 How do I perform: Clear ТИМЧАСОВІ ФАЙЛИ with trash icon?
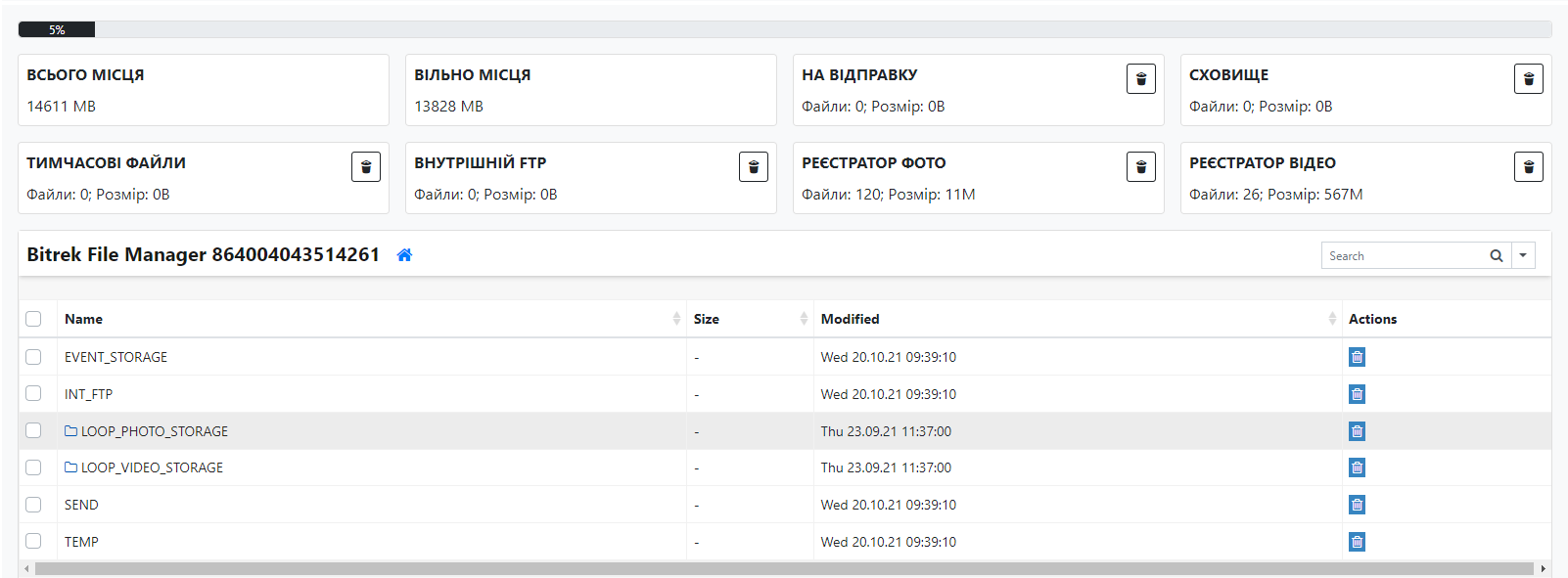365,167
